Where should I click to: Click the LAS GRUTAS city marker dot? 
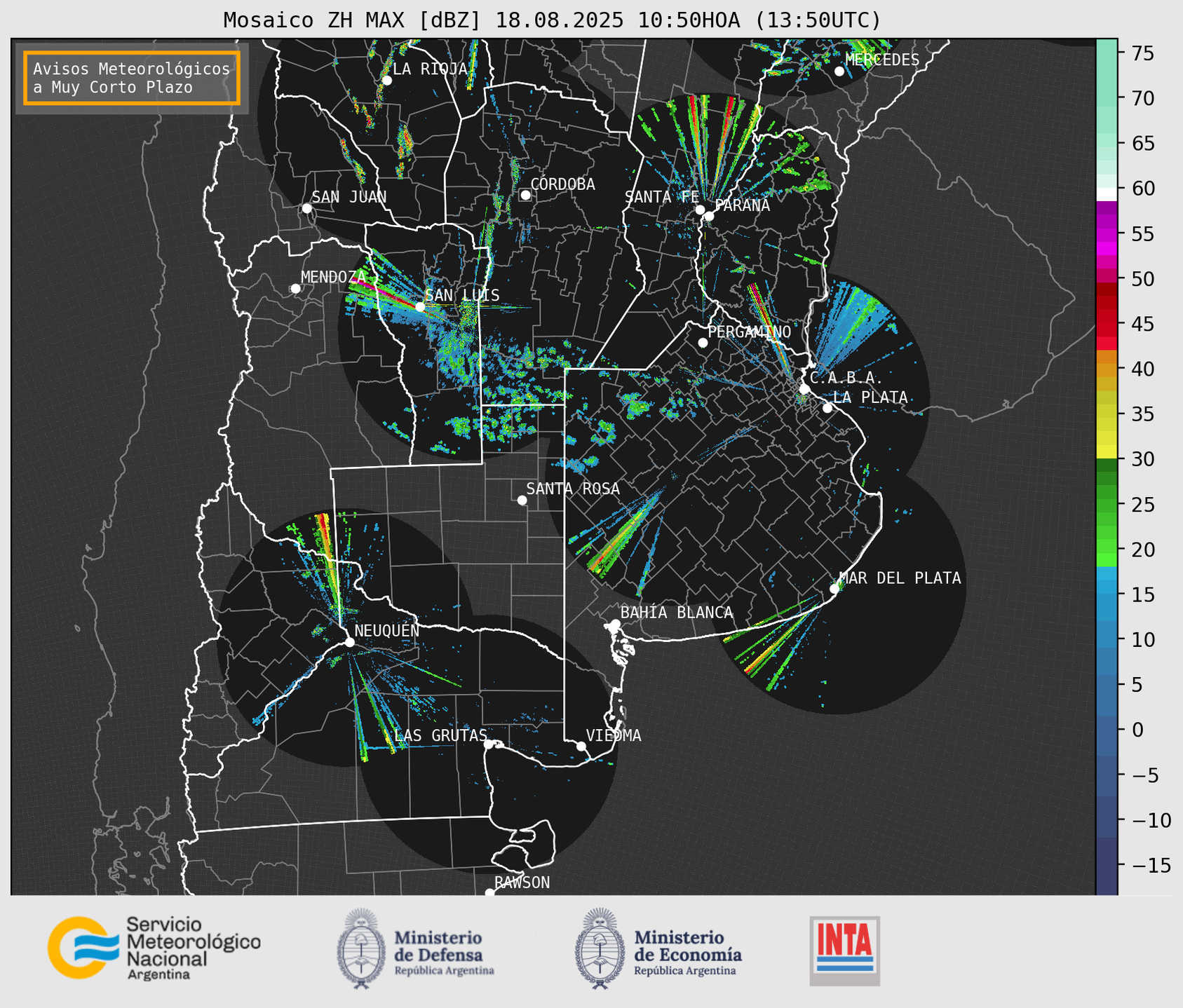[x=489, y=744]
